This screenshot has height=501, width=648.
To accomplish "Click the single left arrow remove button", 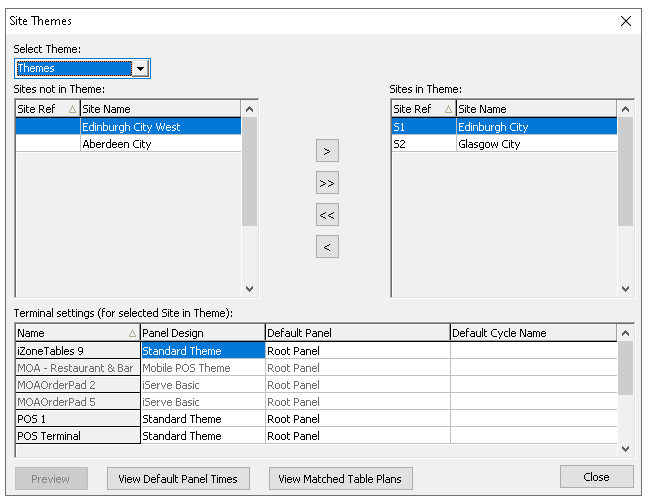I will tap(327, 246).
